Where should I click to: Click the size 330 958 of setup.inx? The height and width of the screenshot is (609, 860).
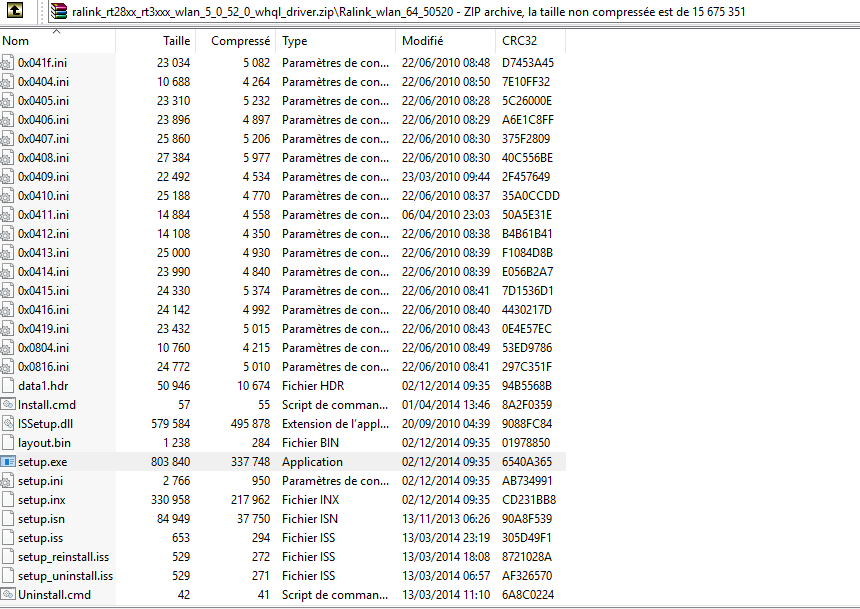tap(171, 500)
